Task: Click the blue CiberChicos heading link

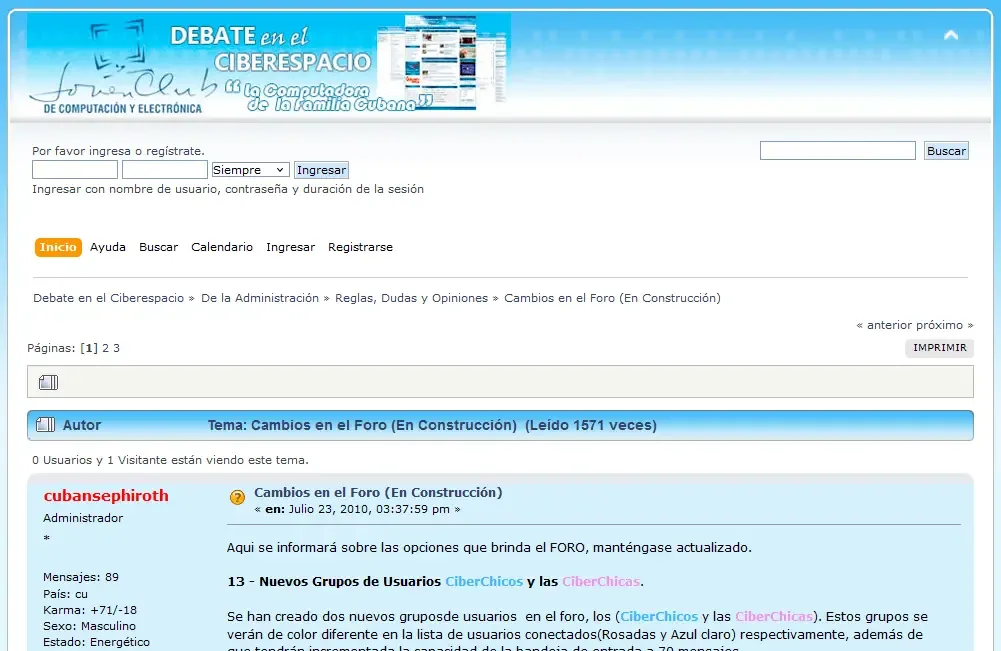Action: [x=484, y=581]
